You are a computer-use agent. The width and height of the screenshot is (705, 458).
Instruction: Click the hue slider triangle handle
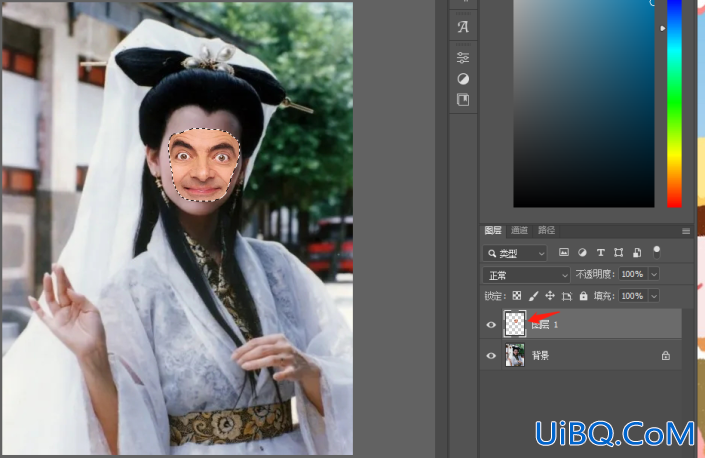(x=663, y=28)
